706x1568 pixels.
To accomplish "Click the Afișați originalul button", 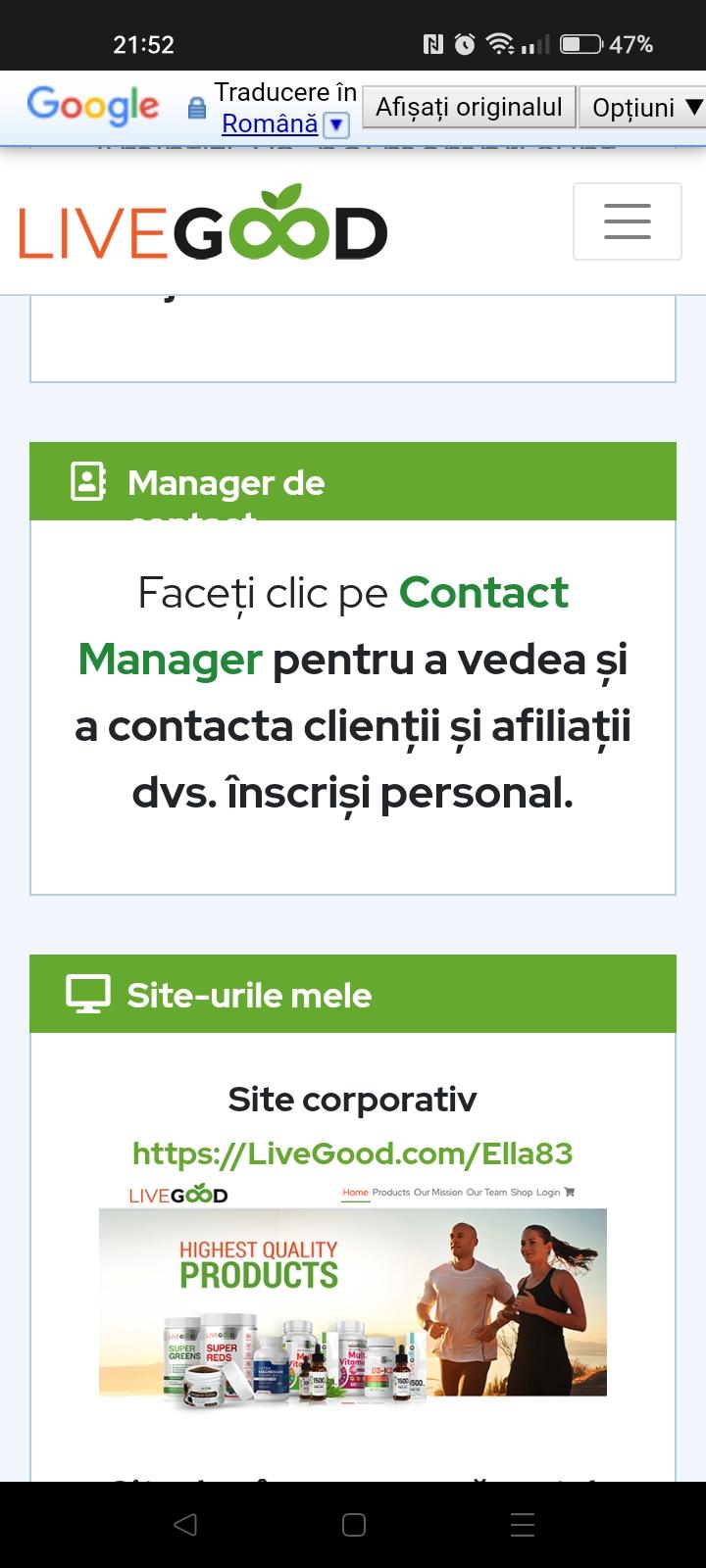I will 469,107.
